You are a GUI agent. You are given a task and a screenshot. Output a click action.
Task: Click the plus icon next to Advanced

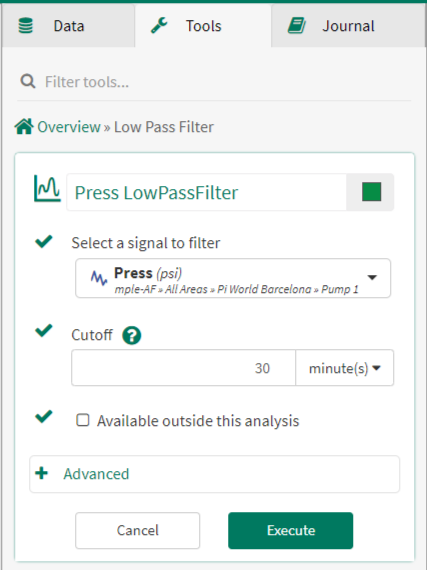coord(41,473)
